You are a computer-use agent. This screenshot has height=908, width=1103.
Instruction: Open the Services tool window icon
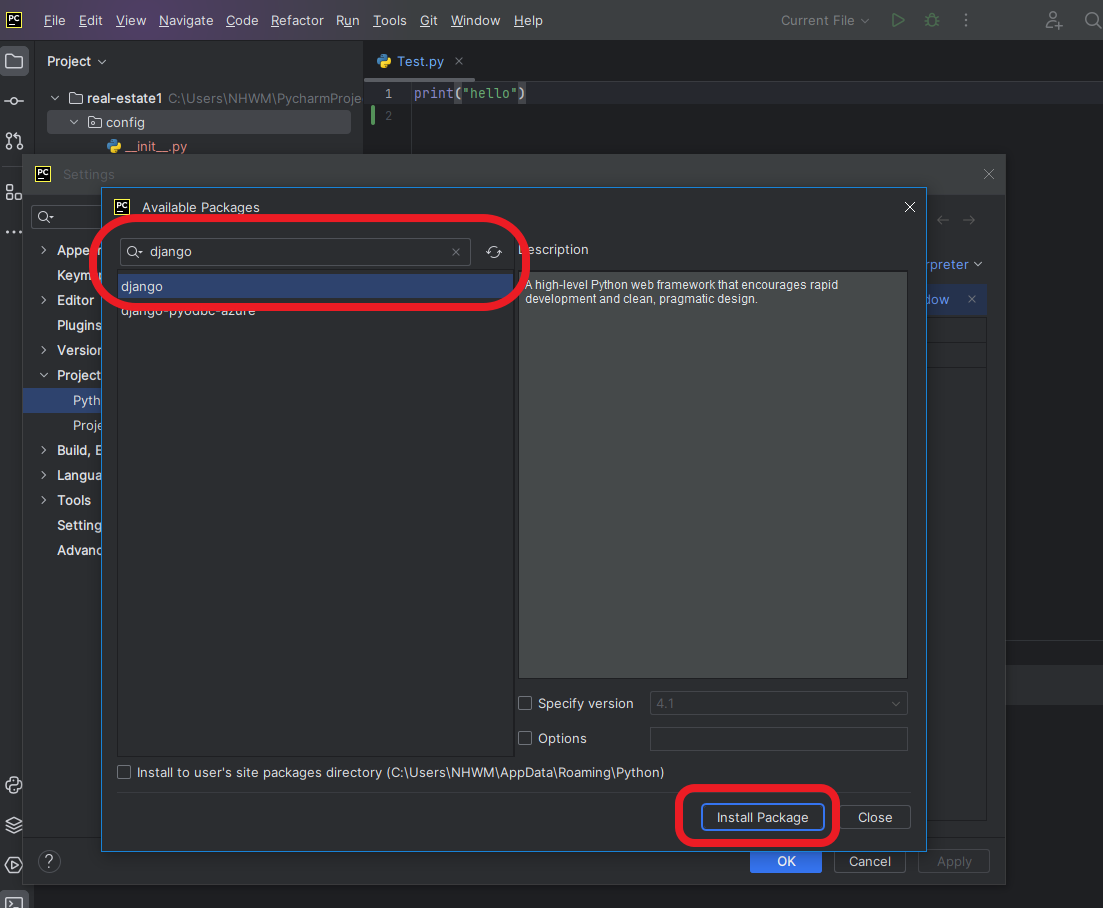pyautogui.click(x=14, y=864)
